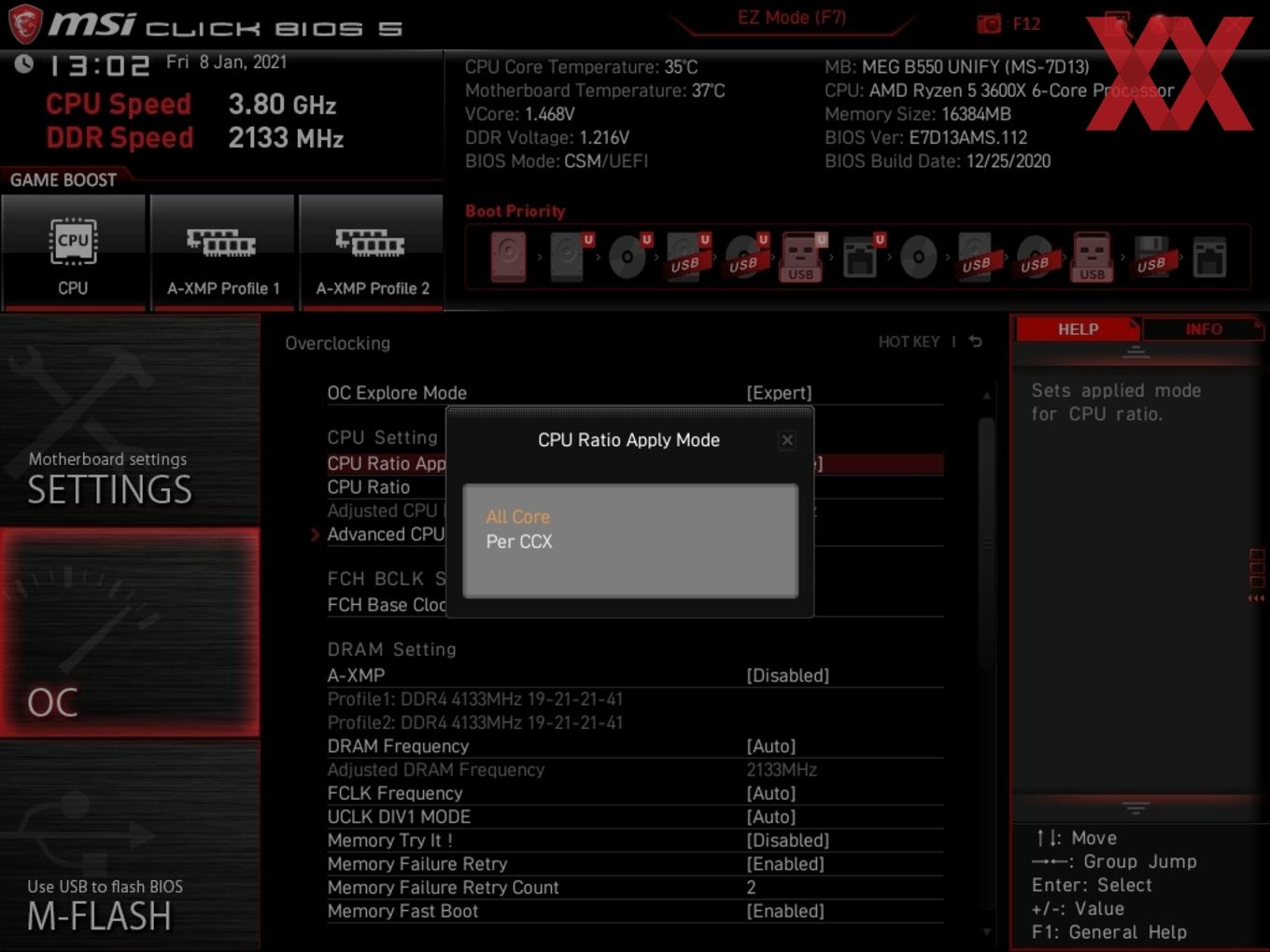Image resolution: width=1270 pixels, height=952 pixels.
Task: Click the settings list vertical scrollbar
Action: click(x=987, y=543)
